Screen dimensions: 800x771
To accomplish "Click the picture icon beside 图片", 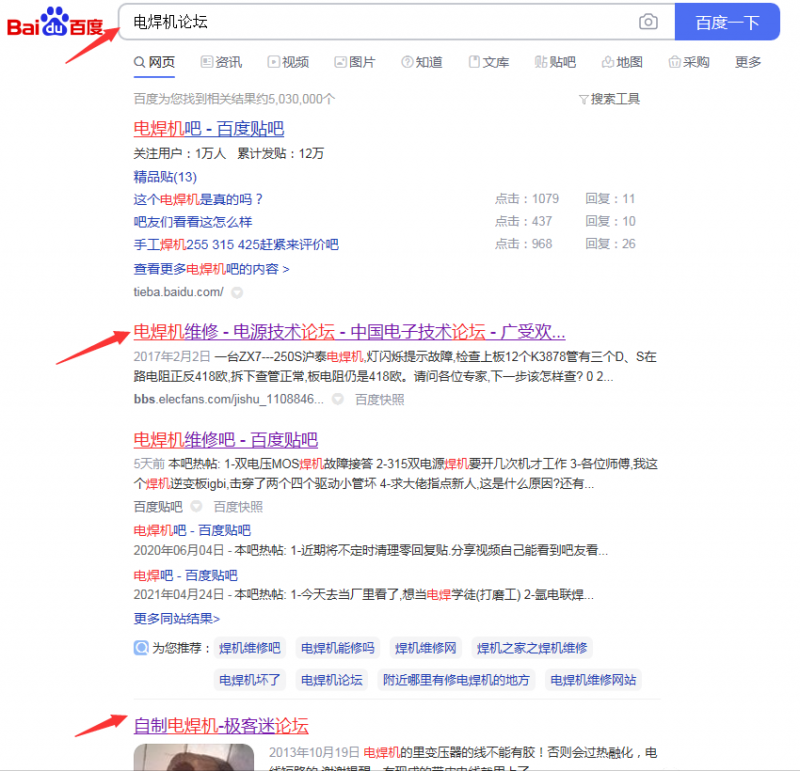I will click(338, 61).
